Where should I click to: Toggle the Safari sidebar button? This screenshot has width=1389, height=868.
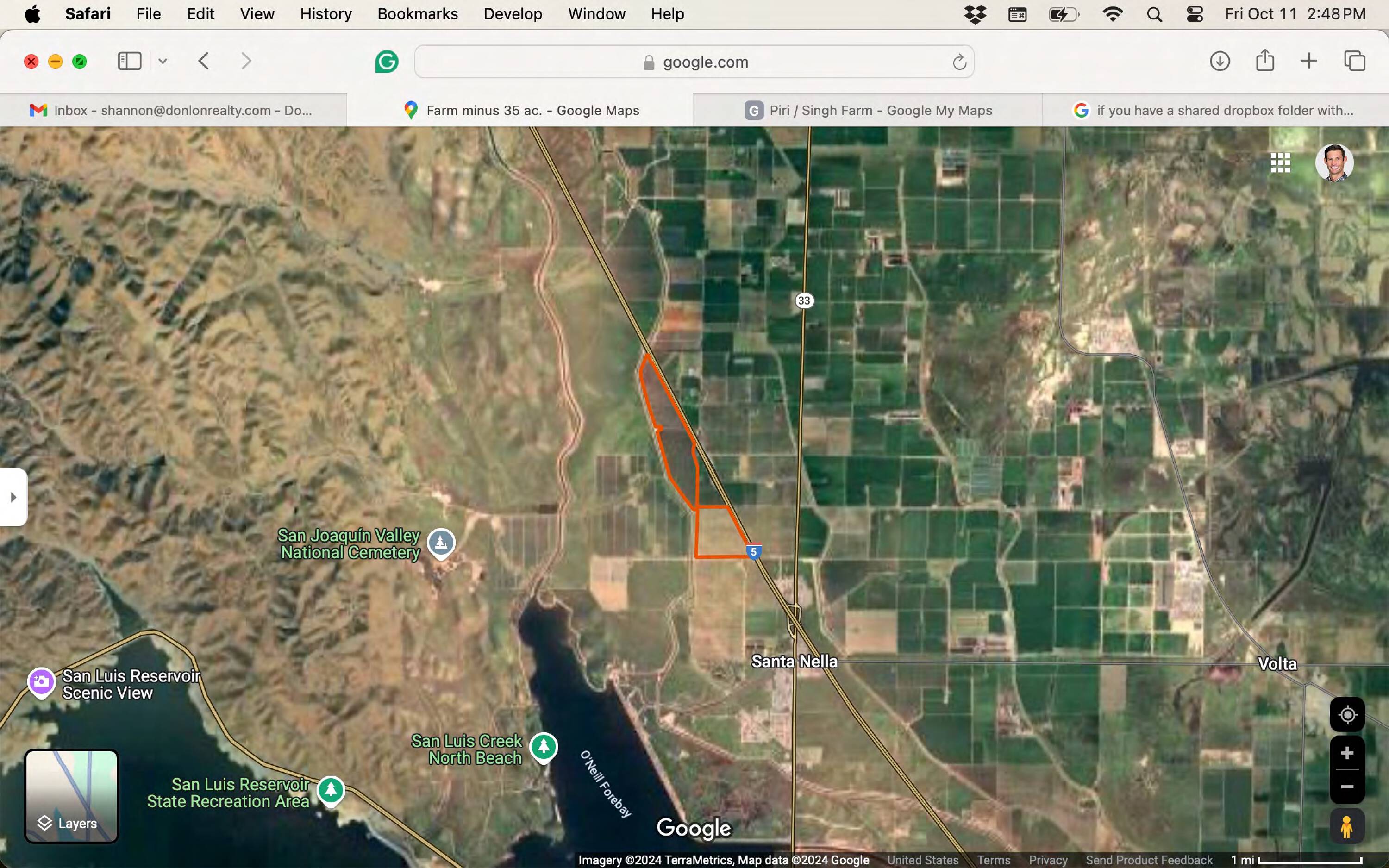coord(129,61)
